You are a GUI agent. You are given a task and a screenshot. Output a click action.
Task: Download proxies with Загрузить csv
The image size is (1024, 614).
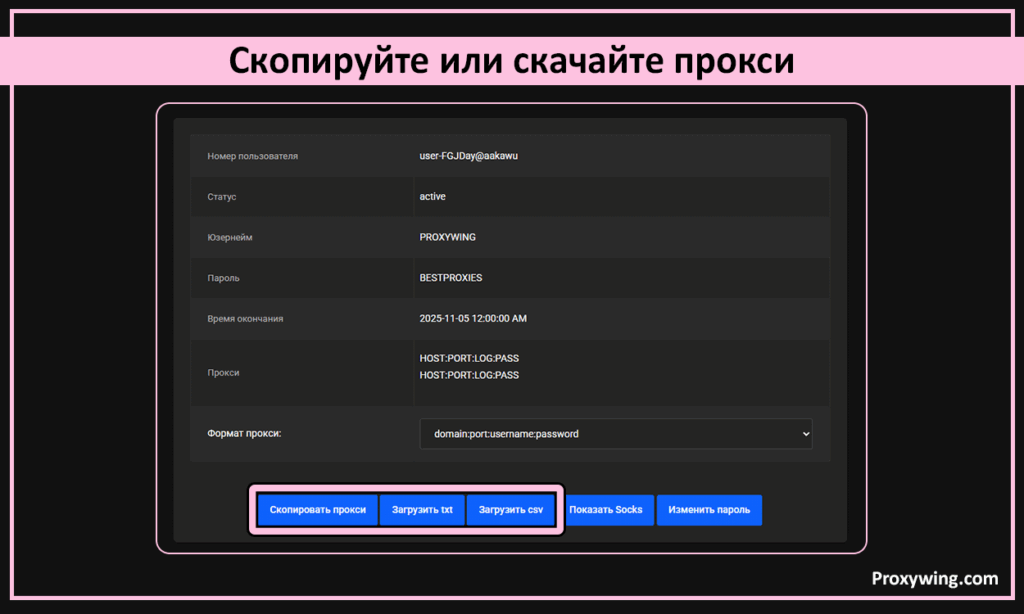[x=510, y=510]
